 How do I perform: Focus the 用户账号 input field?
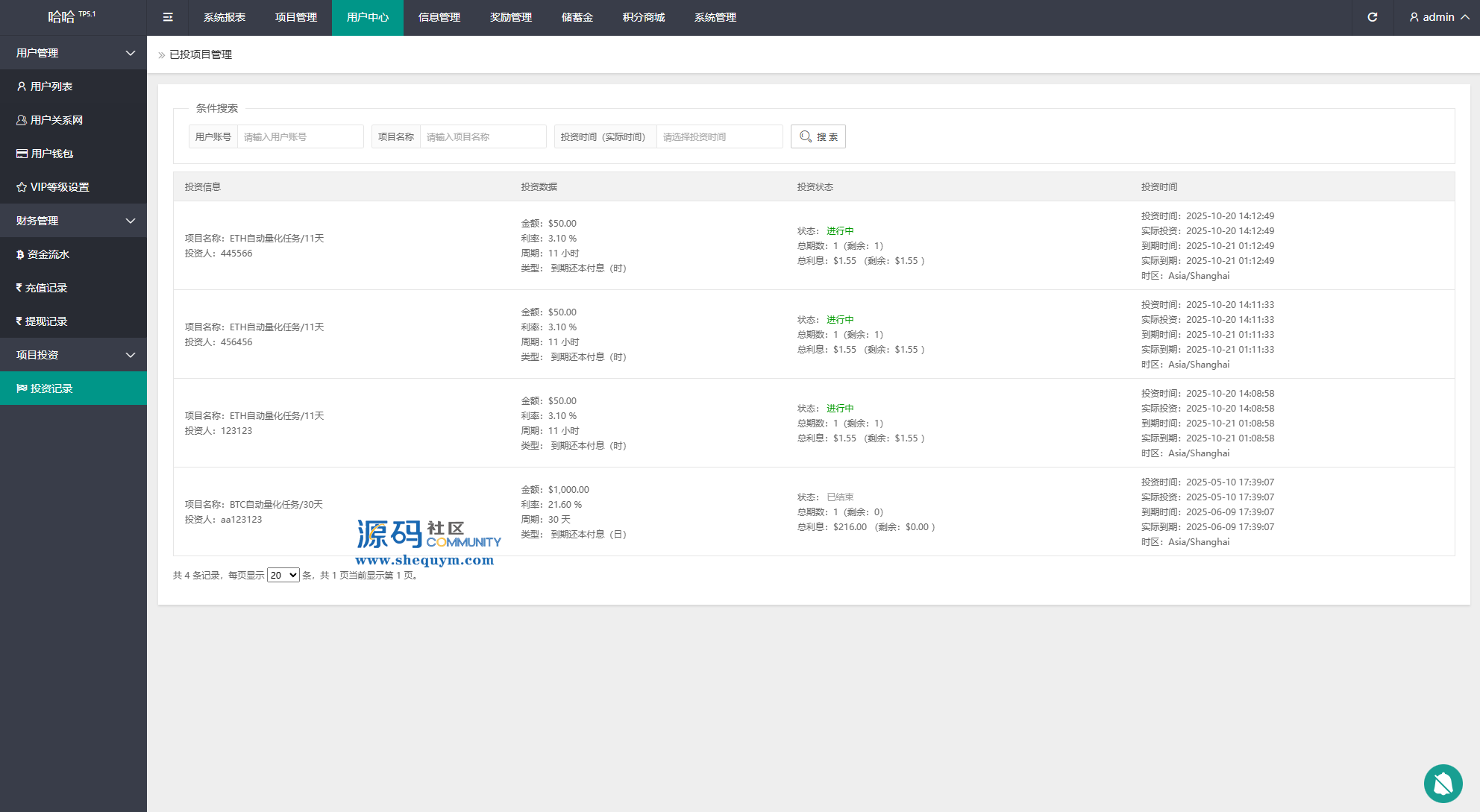point(300,136)
